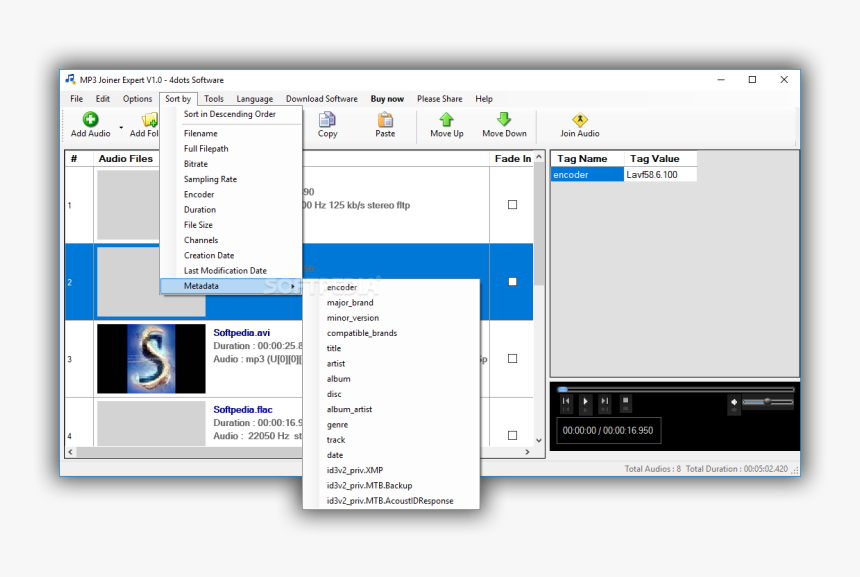This screenshot has width=860, height=577.
Task: Click the Move Down arrow icon
Action: click(x=504, y=119)
